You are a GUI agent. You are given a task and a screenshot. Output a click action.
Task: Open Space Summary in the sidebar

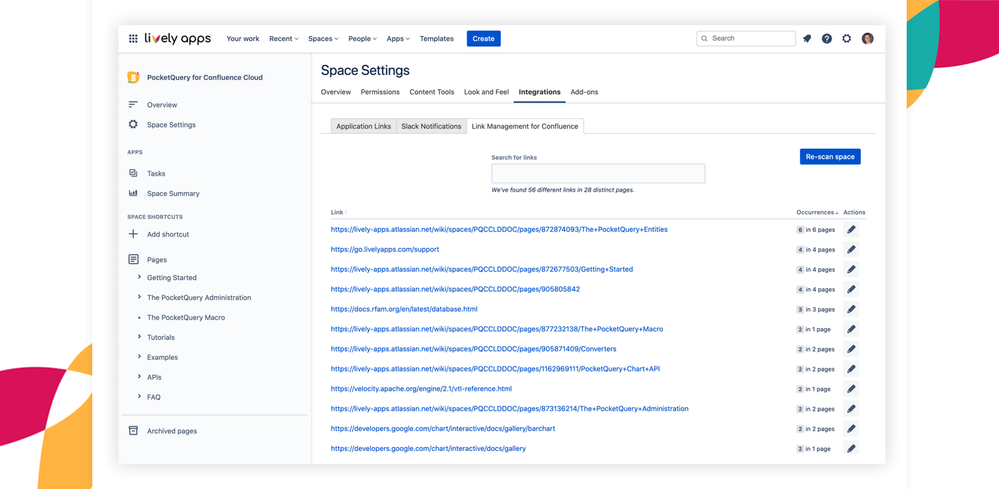click(x=173, y=194)
